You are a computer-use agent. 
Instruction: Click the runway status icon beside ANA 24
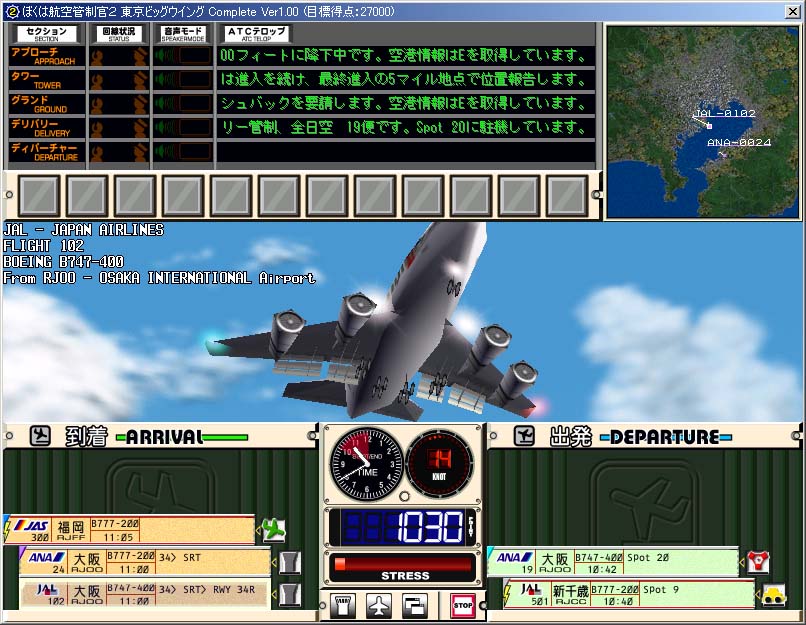290,562
